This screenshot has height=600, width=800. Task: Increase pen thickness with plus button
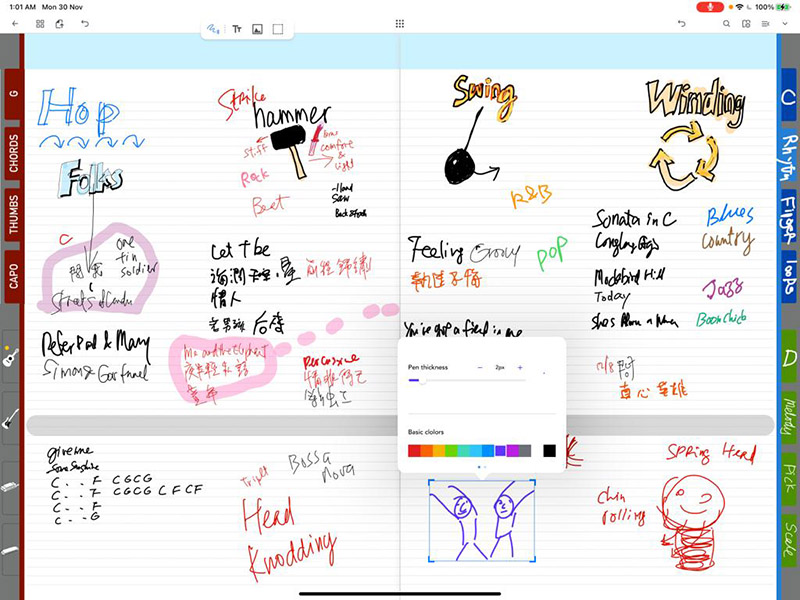[520, 368]
